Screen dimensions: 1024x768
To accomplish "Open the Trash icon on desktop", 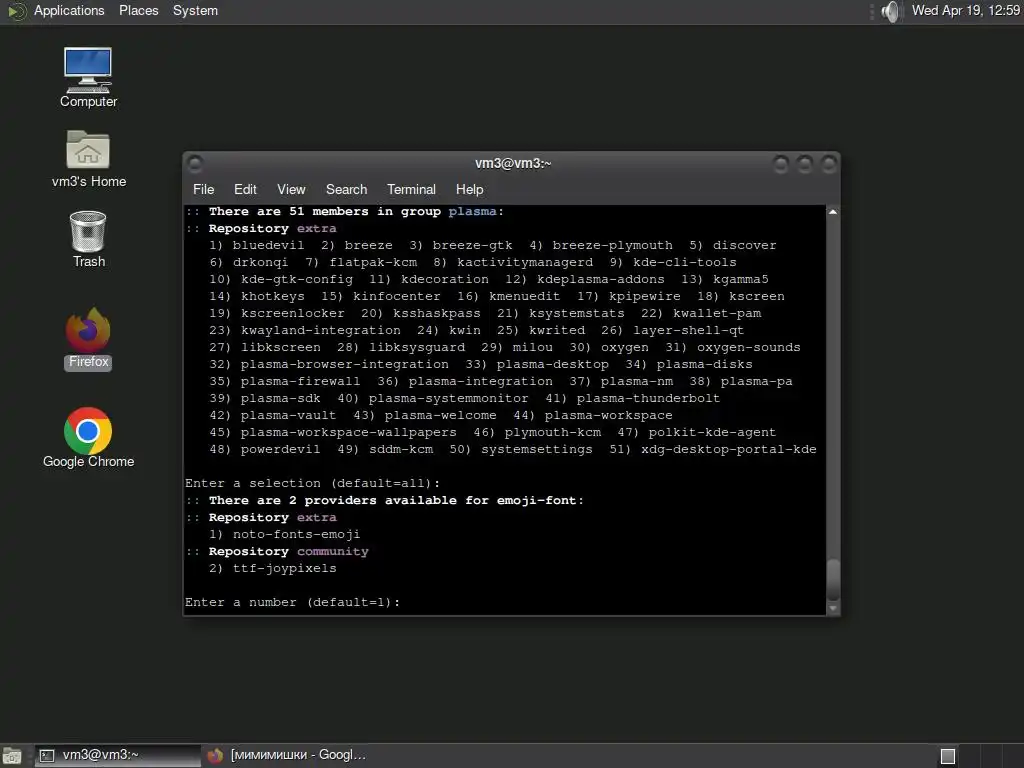I will [x=88, y=239].
